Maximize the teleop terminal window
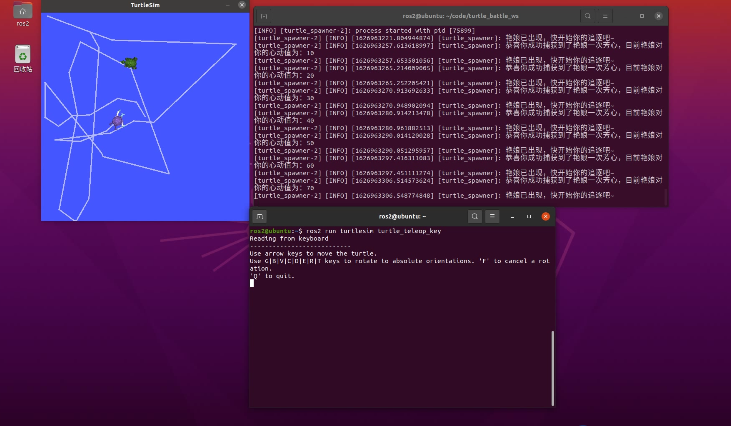Image resolution: width=731 pixels, height=426 pixels. (x=529, y=216)
